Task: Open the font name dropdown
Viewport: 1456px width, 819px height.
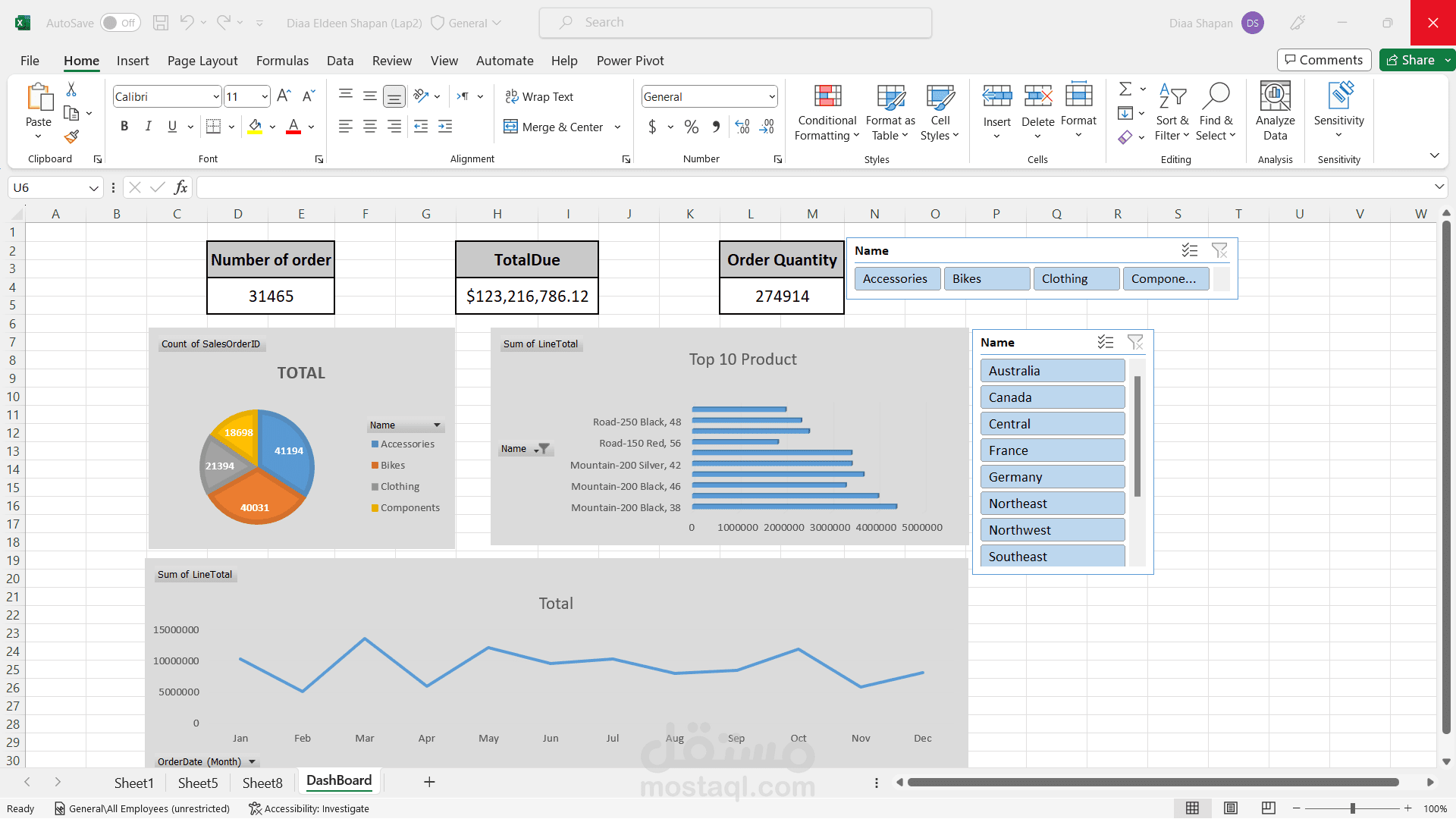Action: point(216,96)
